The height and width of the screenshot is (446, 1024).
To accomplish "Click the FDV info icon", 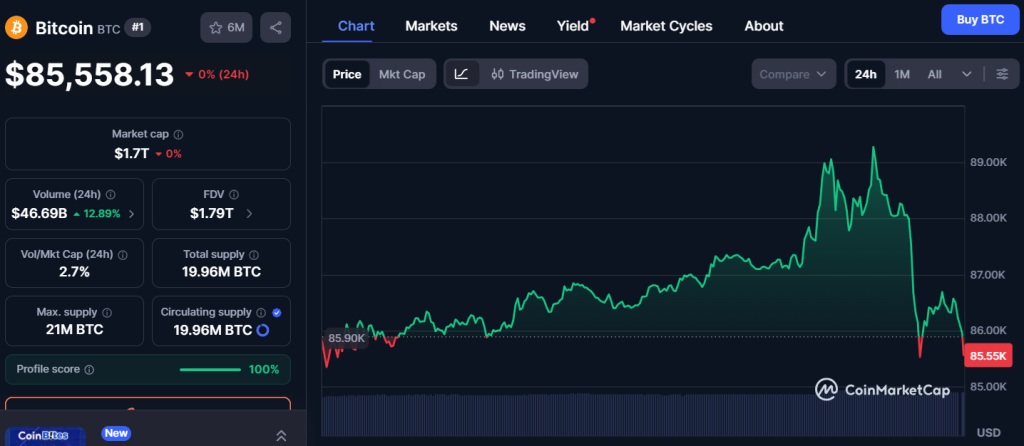I will (234, 195).
